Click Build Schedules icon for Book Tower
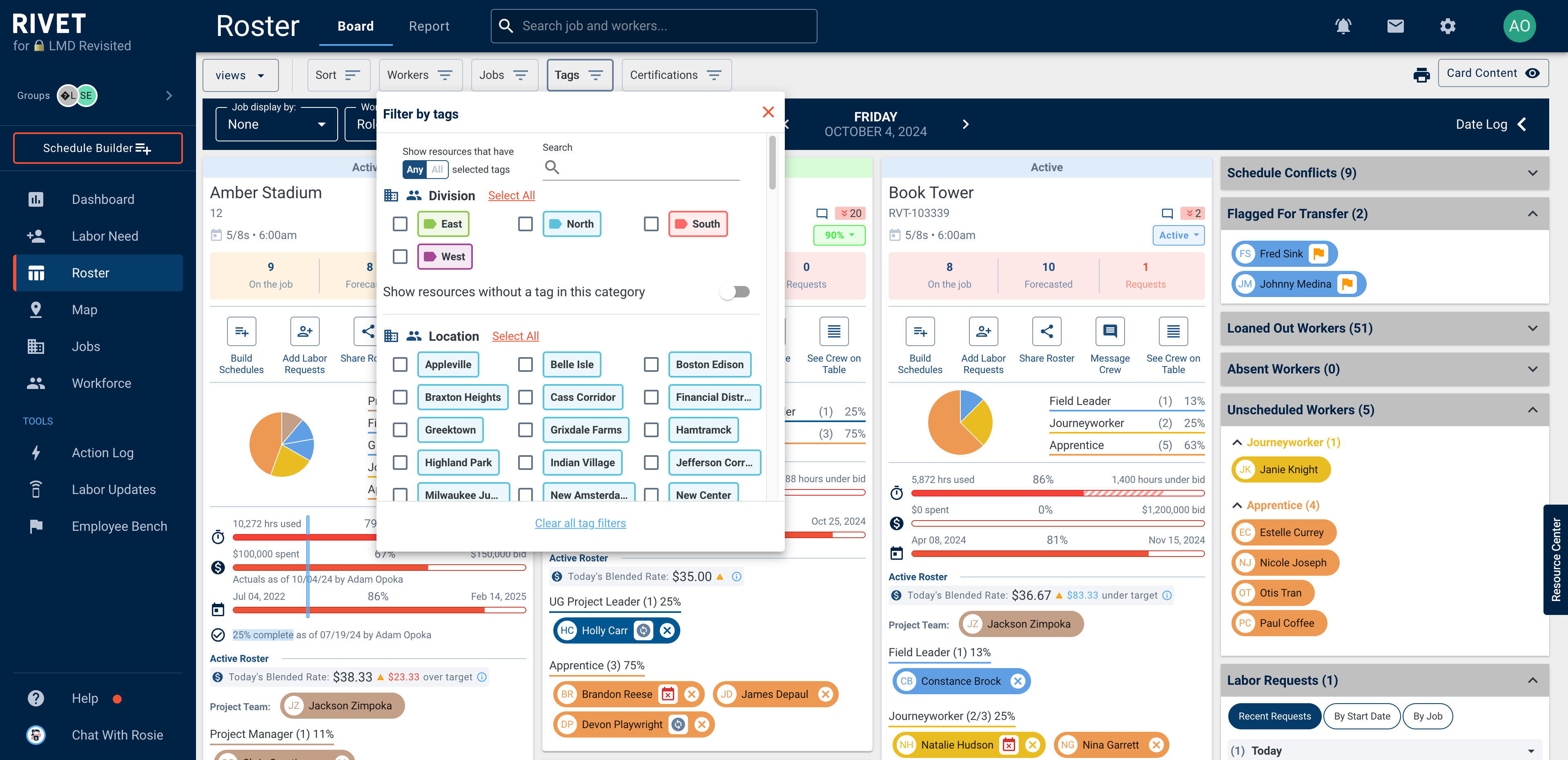1568x760 pixels. 920,332
